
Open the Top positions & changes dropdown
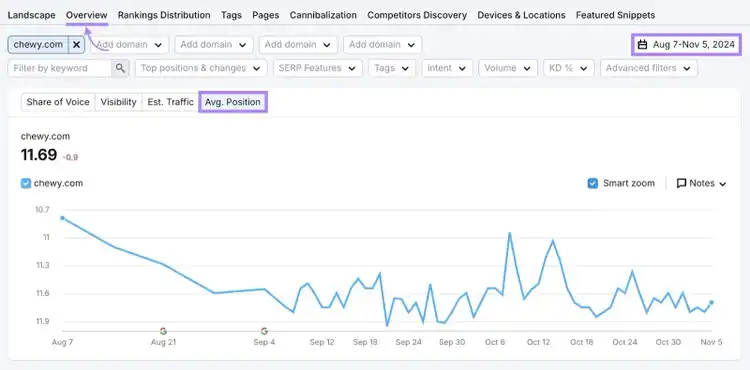201,68
